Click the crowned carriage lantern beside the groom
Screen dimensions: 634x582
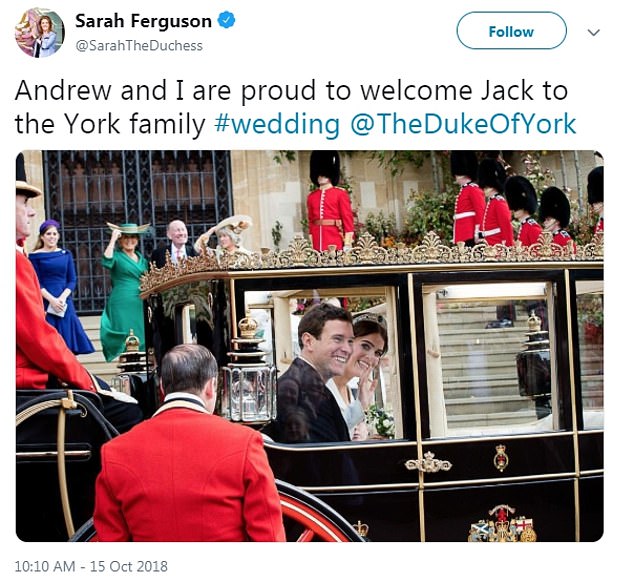tap(248, 370)
